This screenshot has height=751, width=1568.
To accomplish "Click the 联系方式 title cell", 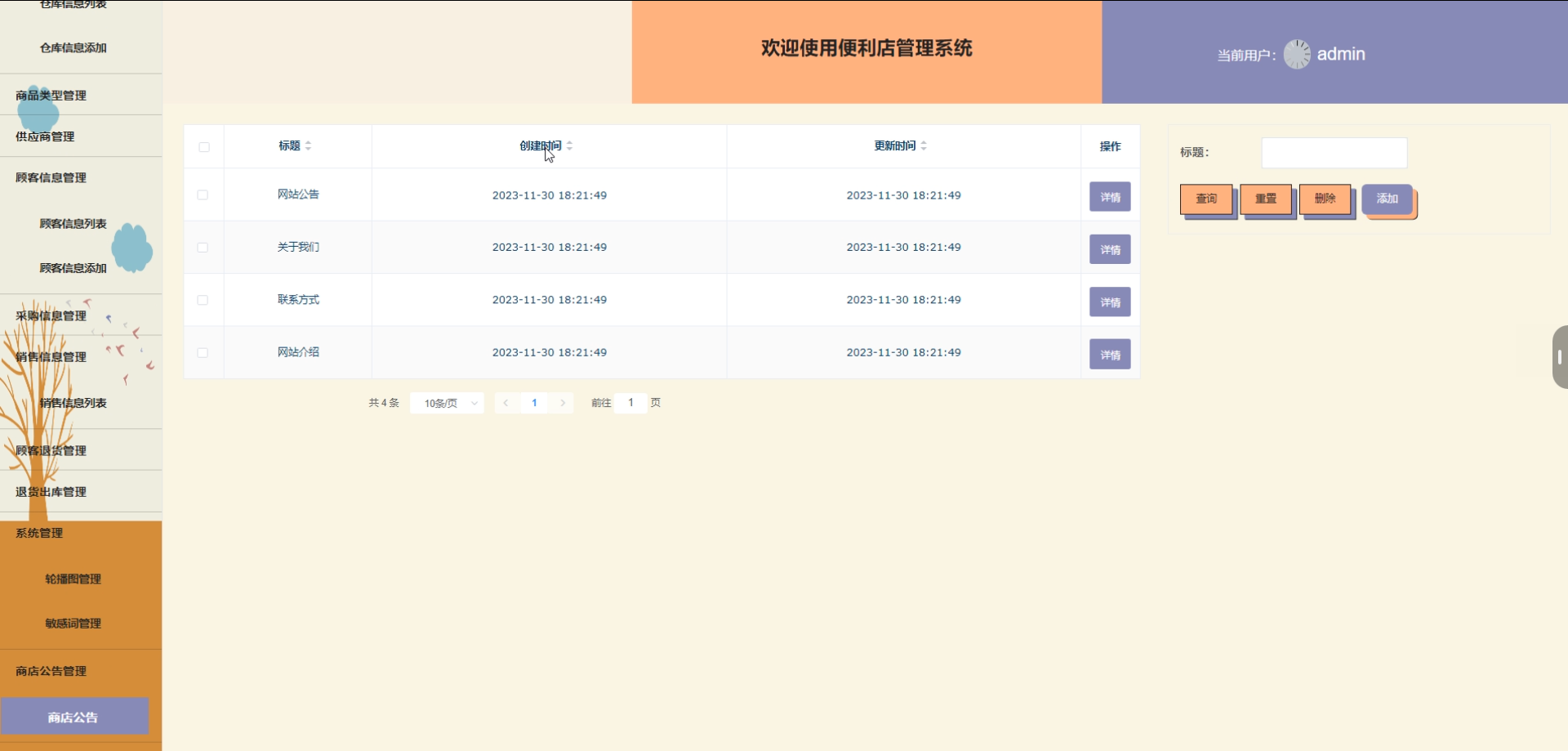I will coord(298,300).
